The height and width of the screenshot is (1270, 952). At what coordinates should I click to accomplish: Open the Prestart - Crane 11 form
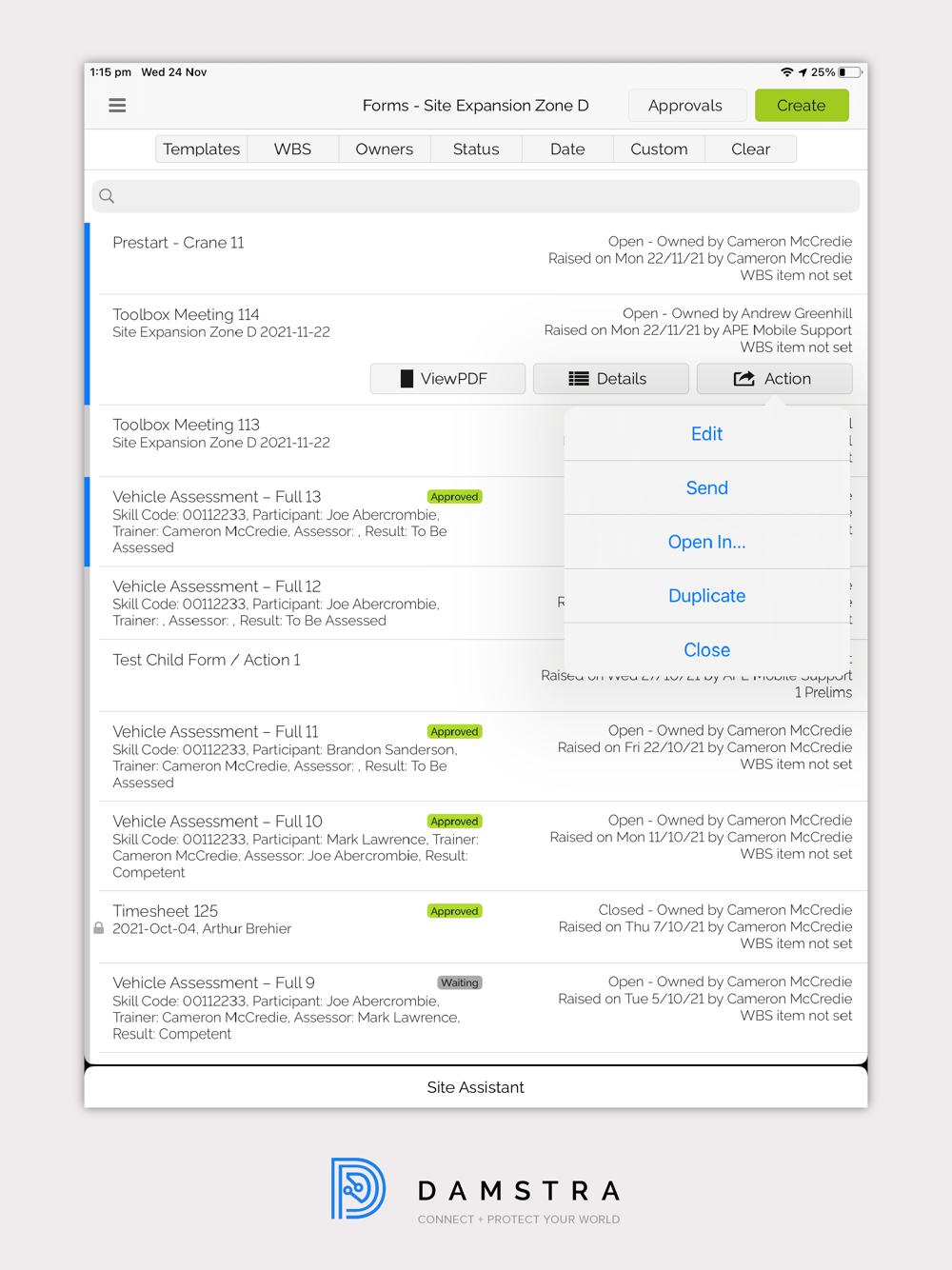476,258
